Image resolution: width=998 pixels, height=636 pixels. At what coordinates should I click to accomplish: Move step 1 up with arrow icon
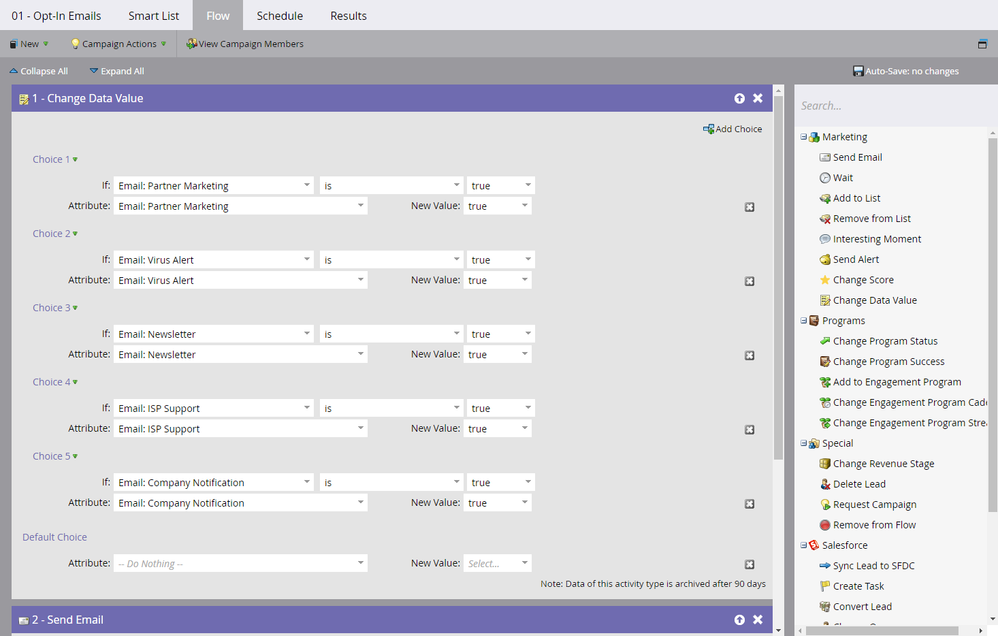[x=739, y=99]
